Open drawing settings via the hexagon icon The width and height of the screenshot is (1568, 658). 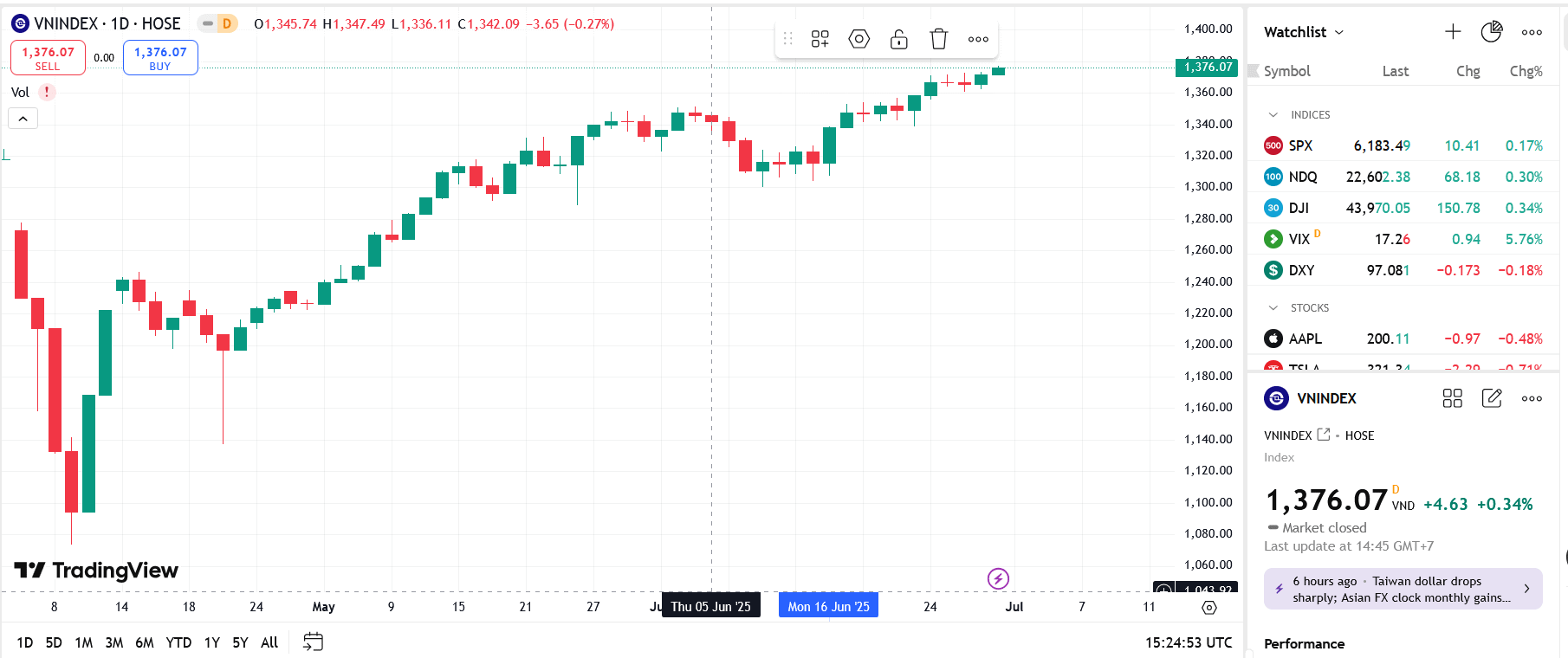tap(859, 39)
